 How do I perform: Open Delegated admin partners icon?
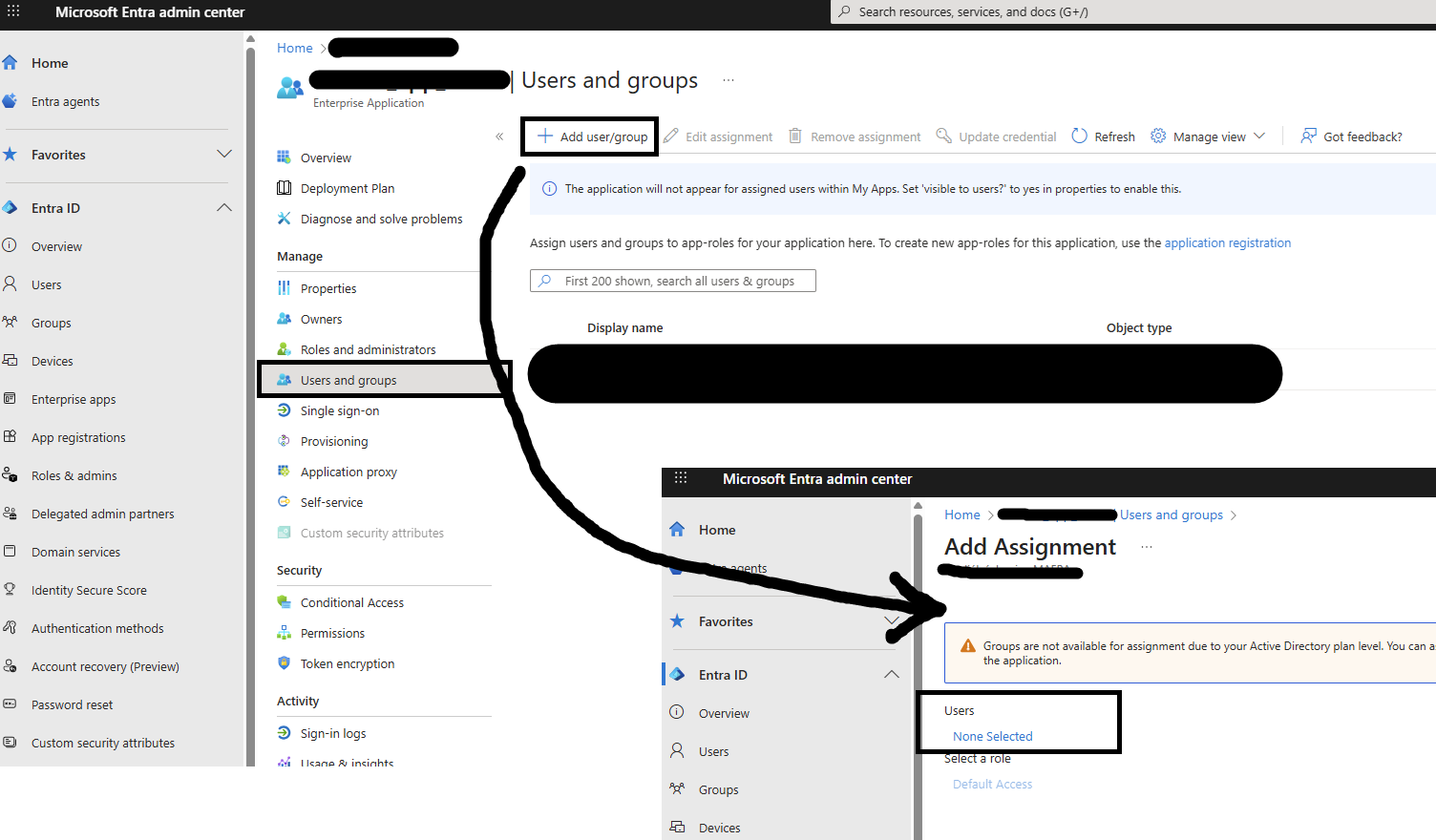10,514
